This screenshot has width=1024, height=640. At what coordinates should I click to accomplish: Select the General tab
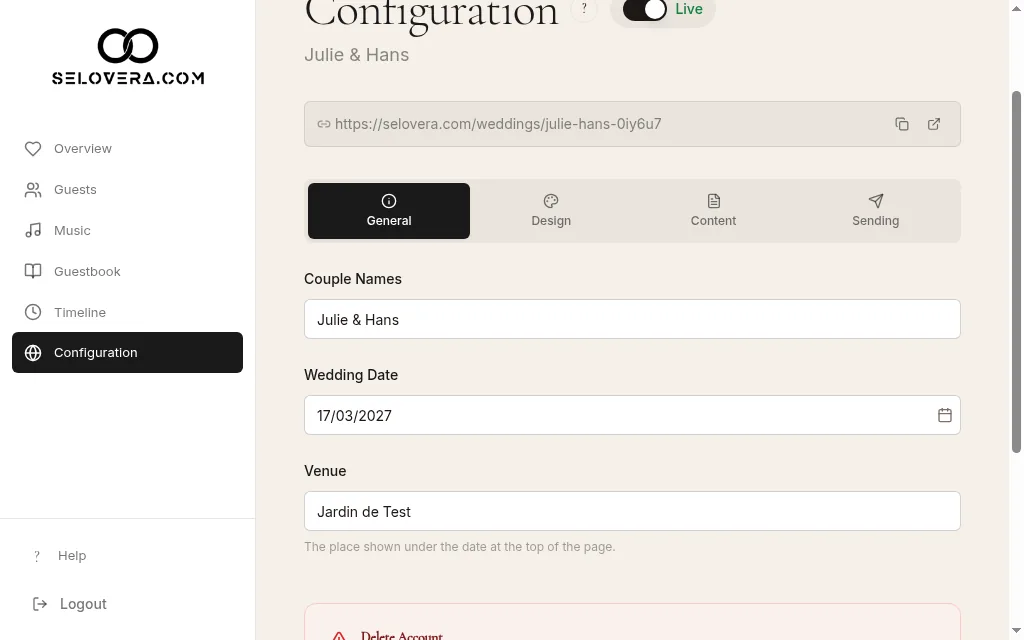pyautogui.click(x=389, y=211)
